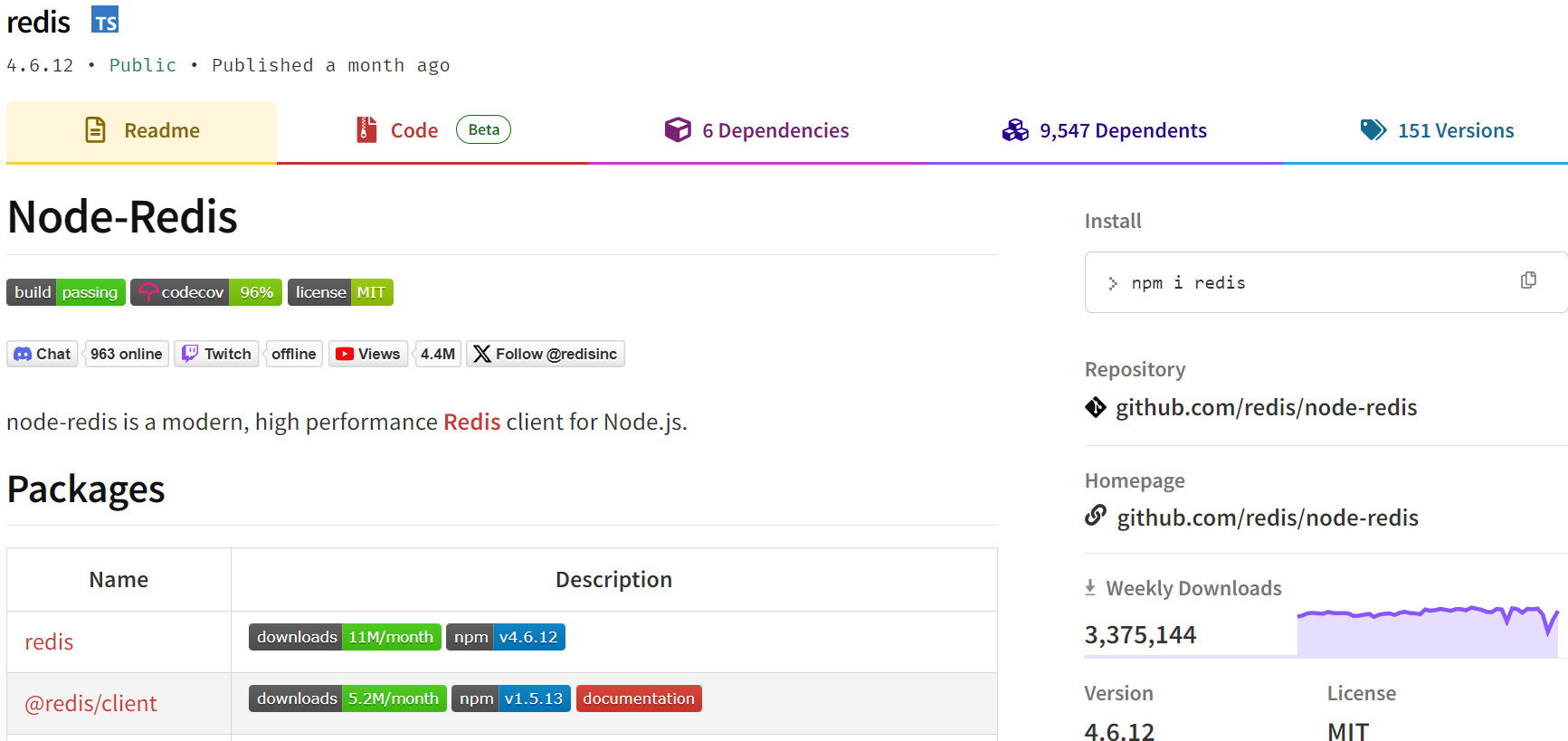Click the npm v4.6.12 badge
Image resolution: width=1568 pixels, height=741 pixels.
[506, 637]
